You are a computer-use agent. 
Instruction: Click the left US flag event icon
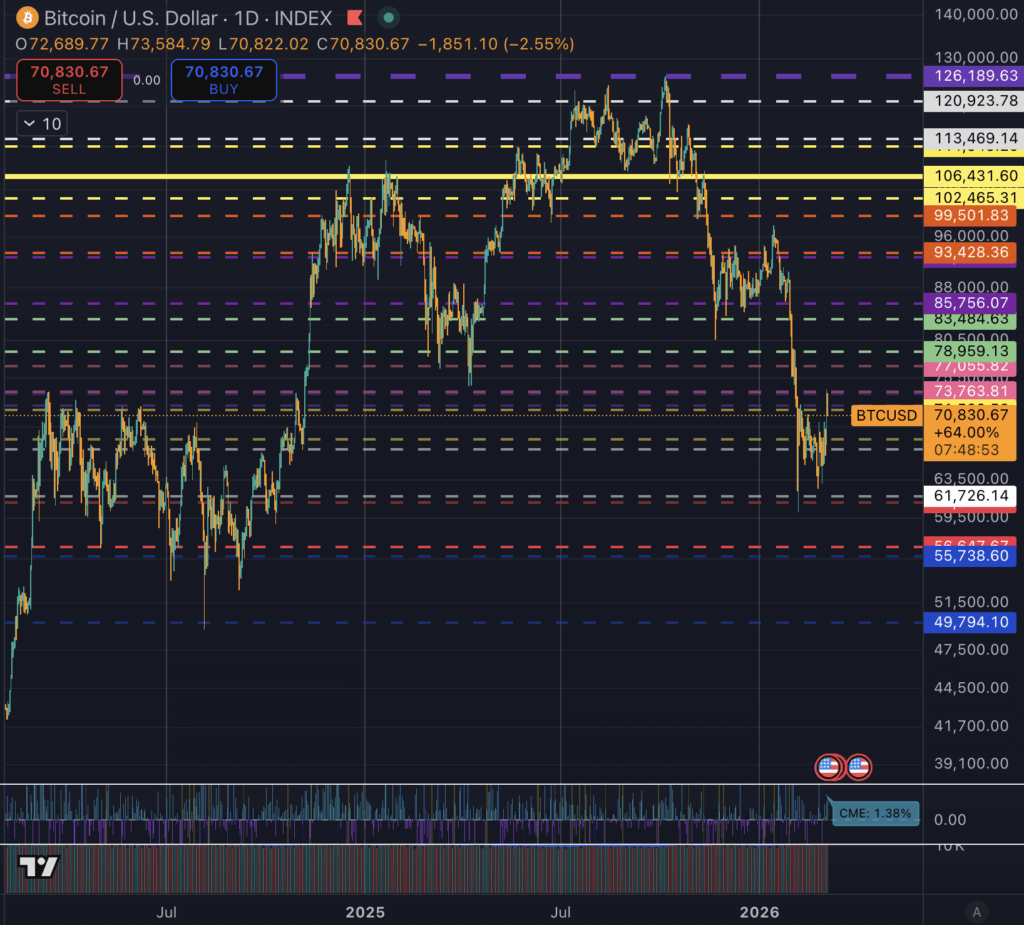tap(827, 767)
